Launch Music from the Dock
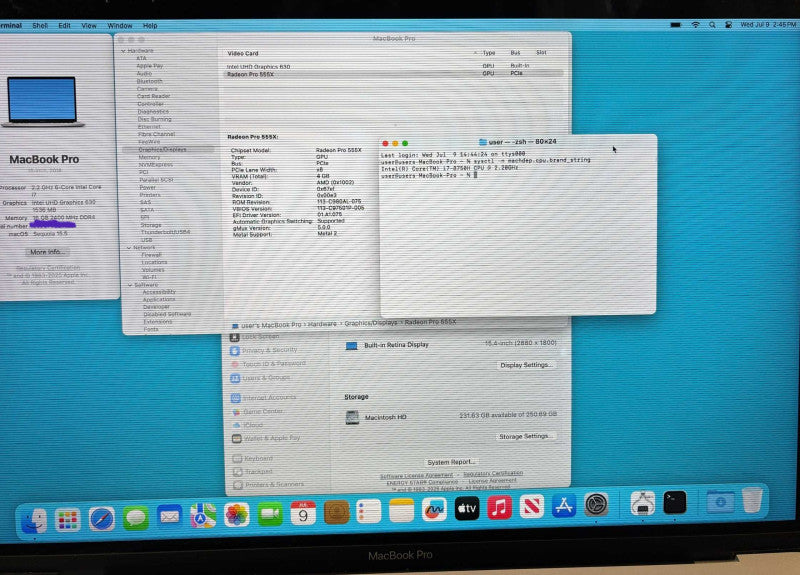 (x=499, y=507)
